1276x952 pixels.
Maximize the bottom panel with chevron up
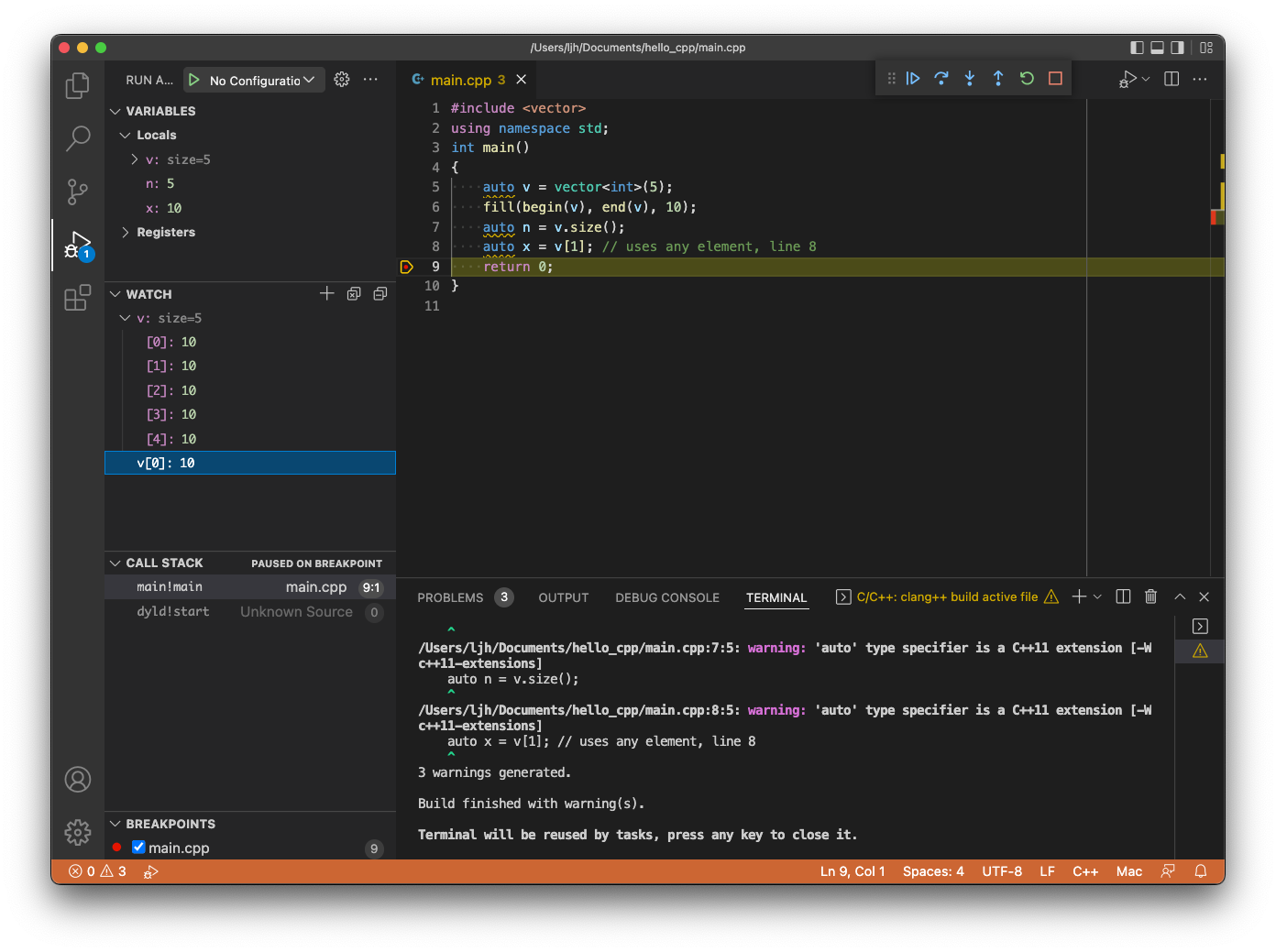1180,596
